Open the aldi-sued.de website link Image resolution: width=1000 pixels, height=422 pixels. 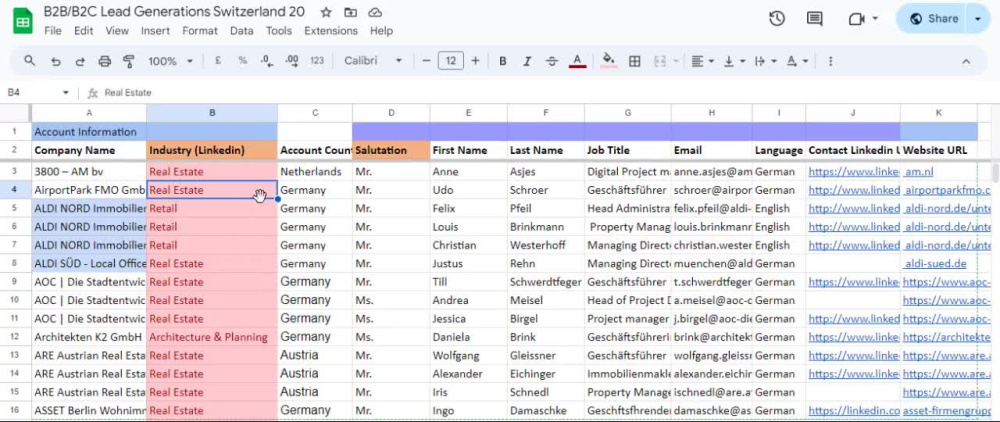935,263
